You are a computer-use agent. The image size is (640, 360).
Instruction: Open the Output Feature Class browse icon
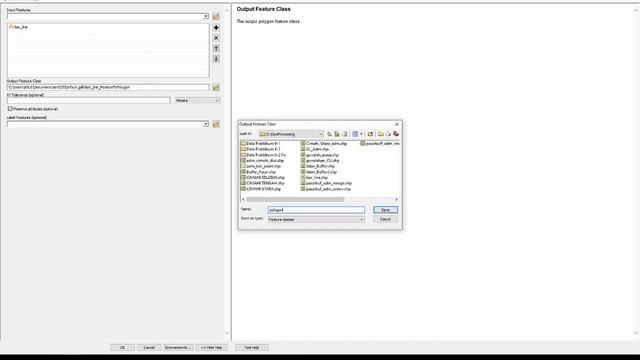[x=216, y=87]
